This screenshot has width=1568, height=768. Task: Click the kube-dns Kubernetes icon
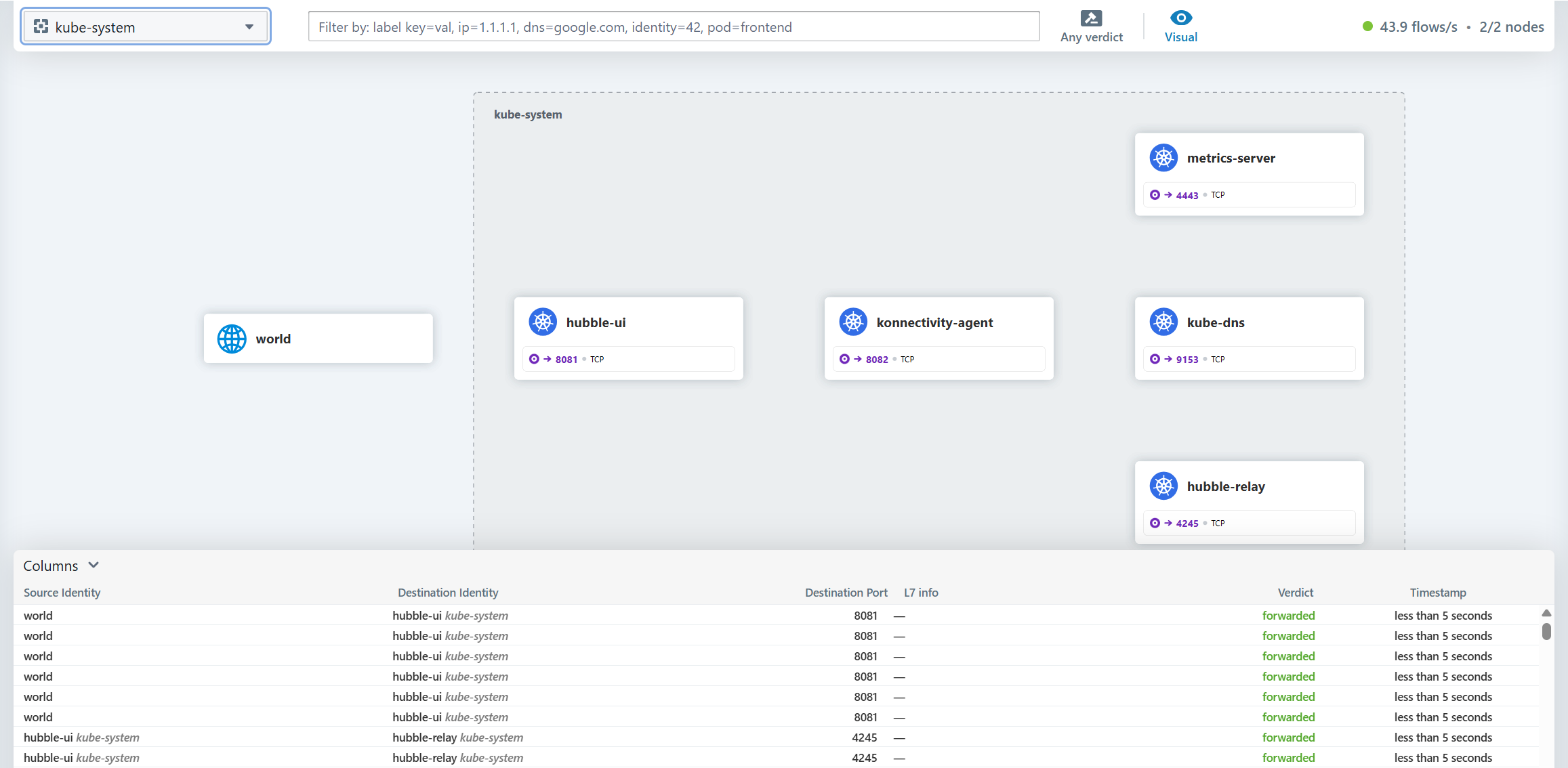pyautogui.click(x=1163, y=322)
